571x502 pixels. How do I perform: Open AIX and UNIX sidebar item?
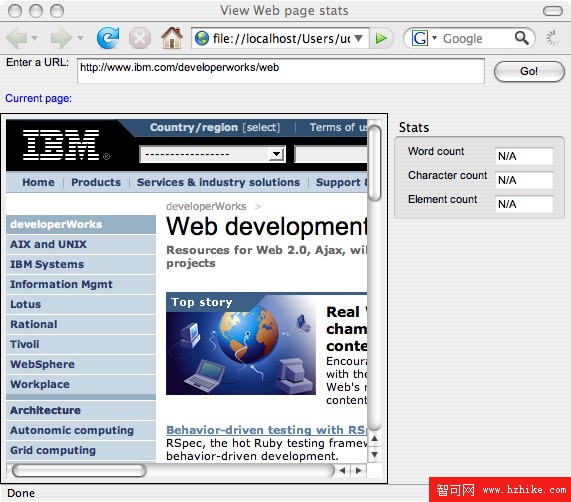tap(81, 244)
